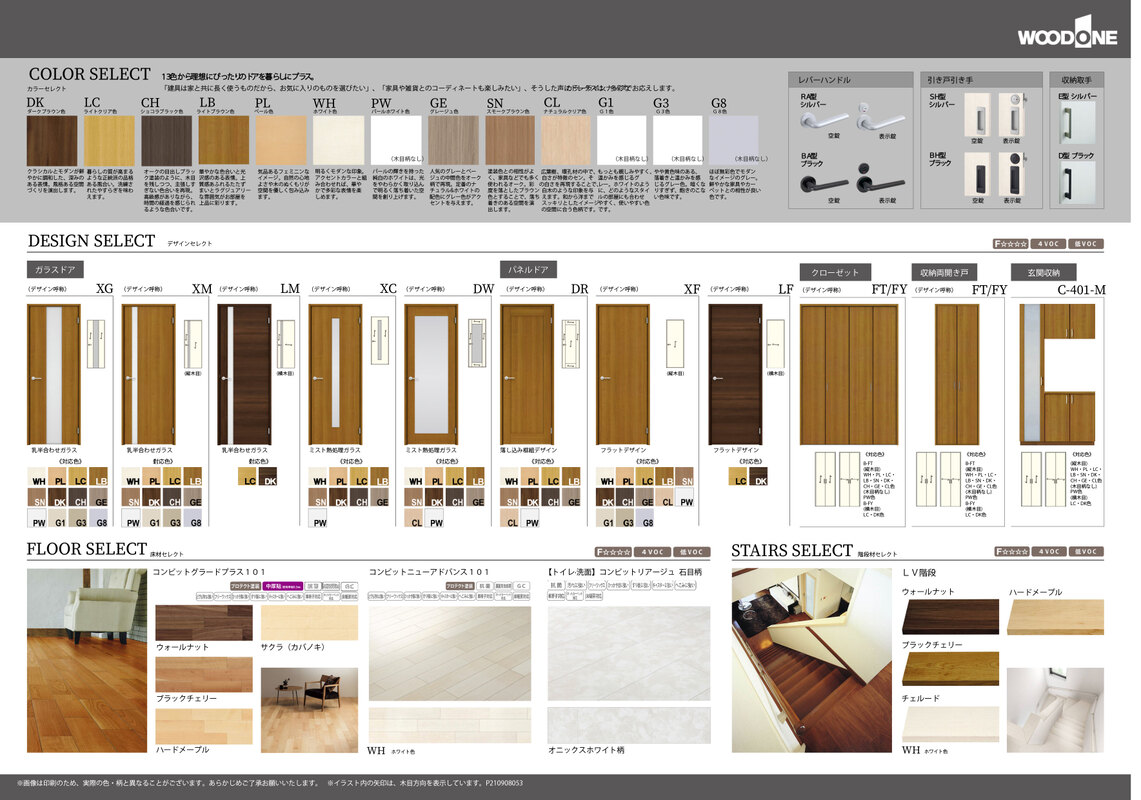Open the パネルドア category tab
Screen dimensions: 1141x800
tap(528, 269)
